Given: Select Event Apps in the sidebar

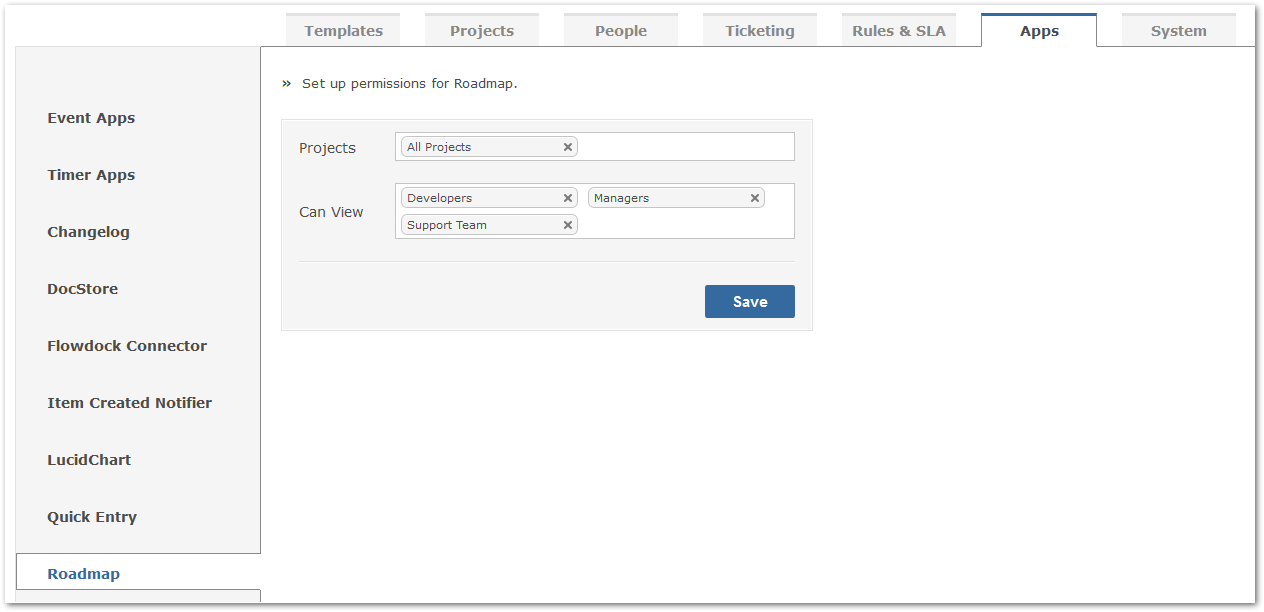Looking at the screenshot, I should pyautogui.click(x=91, y=118).
